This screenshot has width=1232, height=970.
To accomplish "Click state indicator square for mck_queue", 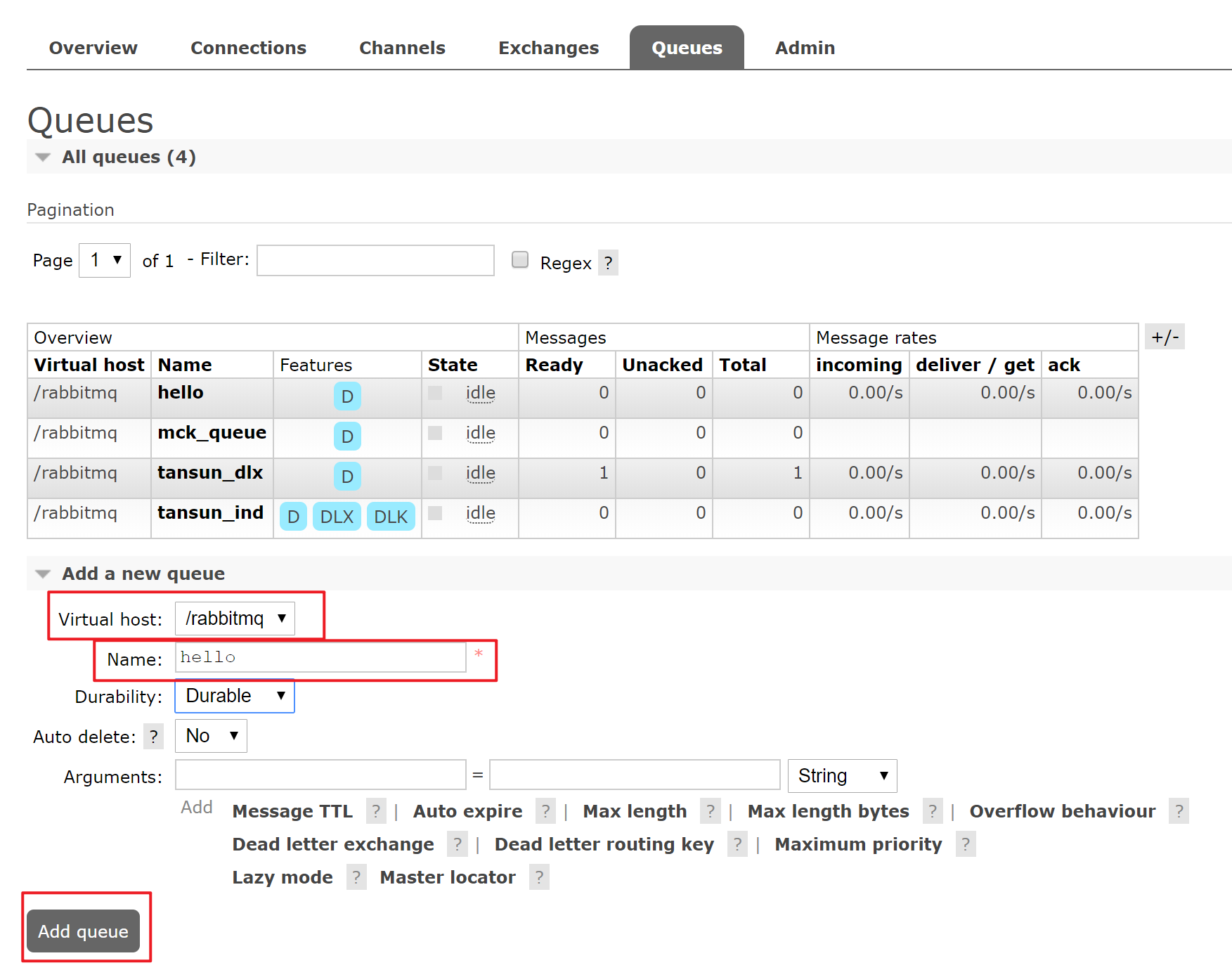I will pos(435,433).
